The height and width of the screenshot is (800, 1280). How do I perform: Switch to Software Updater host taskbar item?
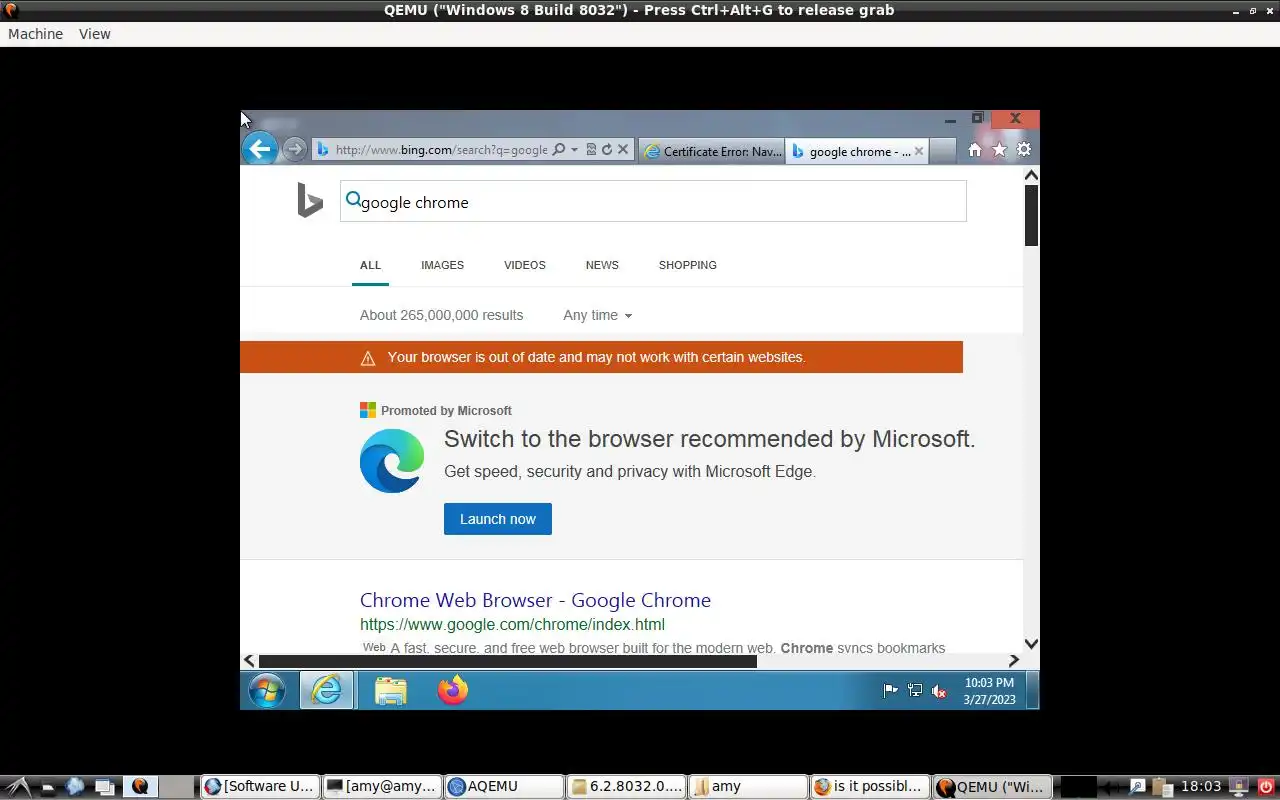[x=260, y=787]
